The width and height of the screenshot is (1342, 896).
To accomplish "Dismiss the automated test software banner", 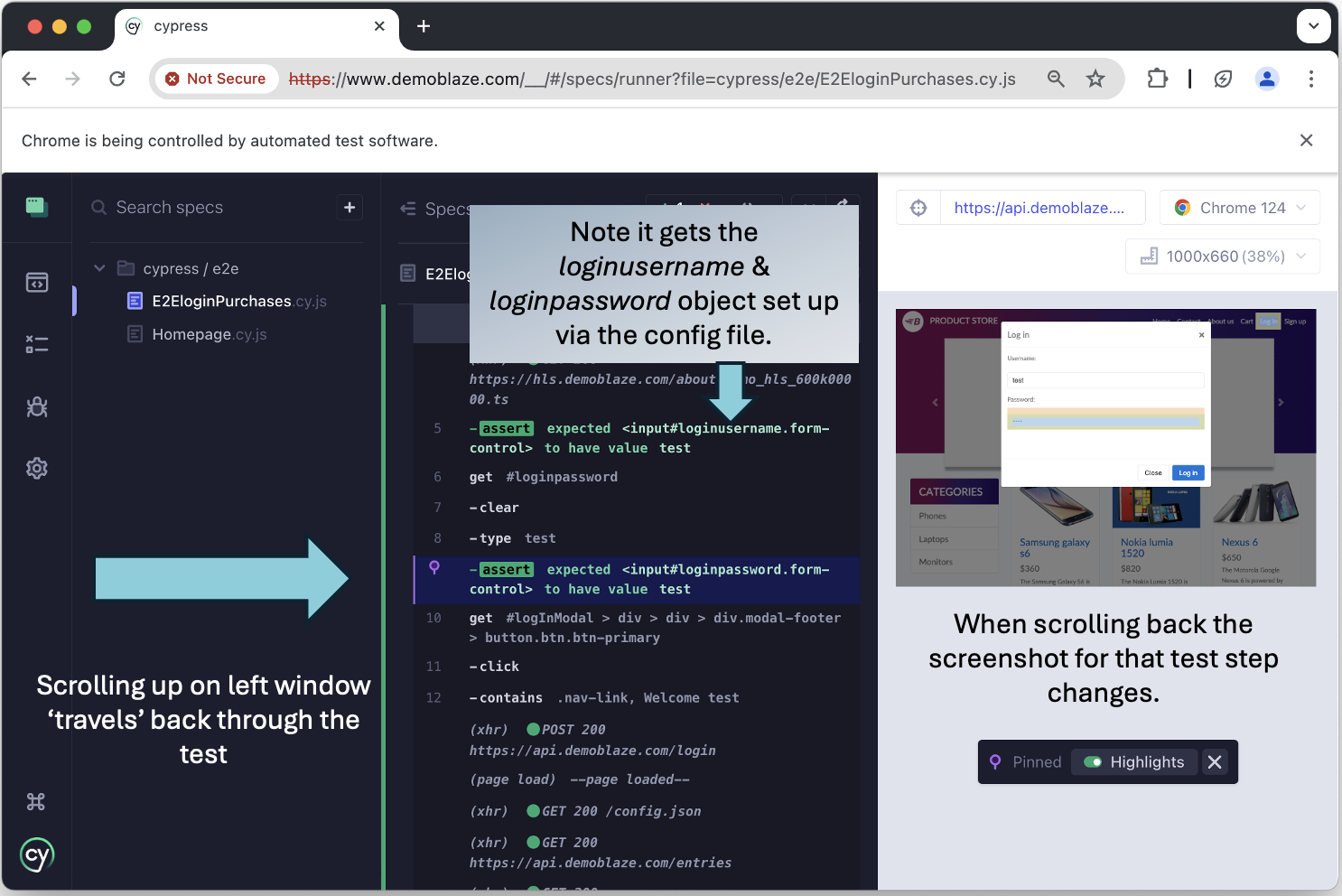I will (1306, 140).
